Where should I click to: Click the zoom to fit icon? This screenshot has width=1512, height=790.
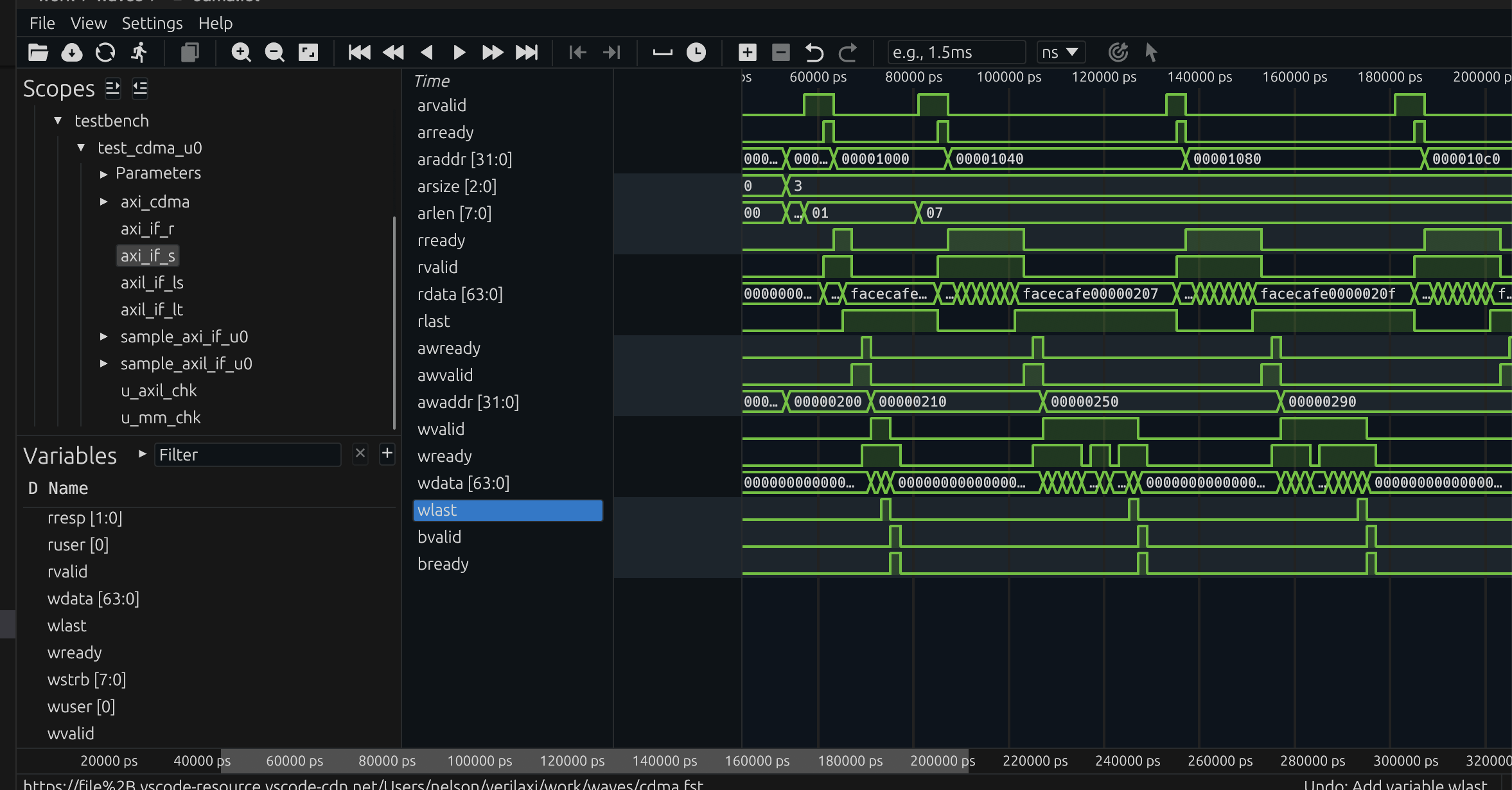click(x=308, y=52)
